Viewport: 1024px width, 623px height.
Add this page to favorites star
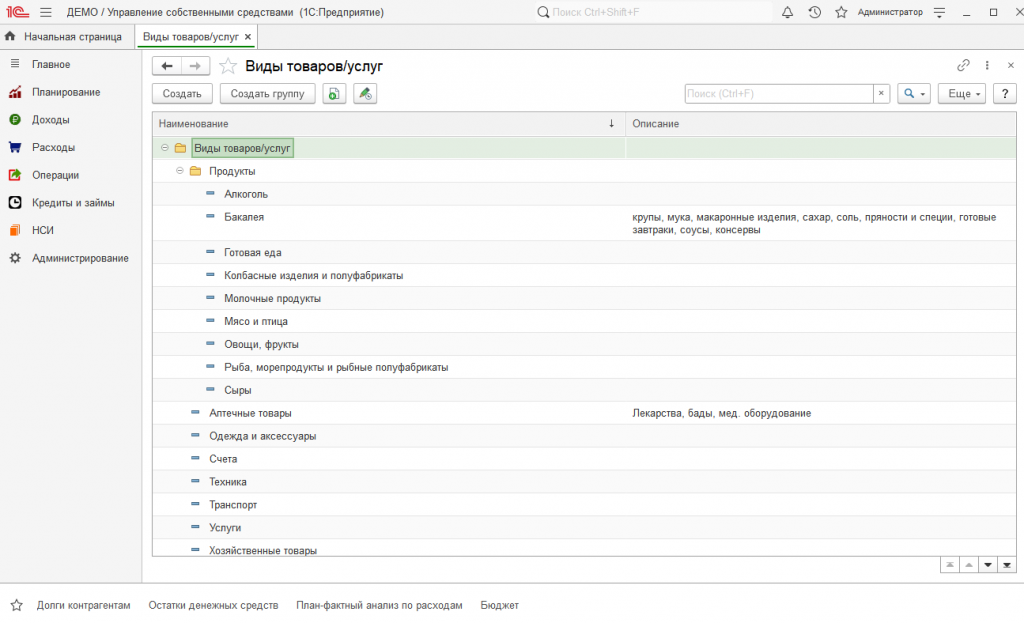227,66
